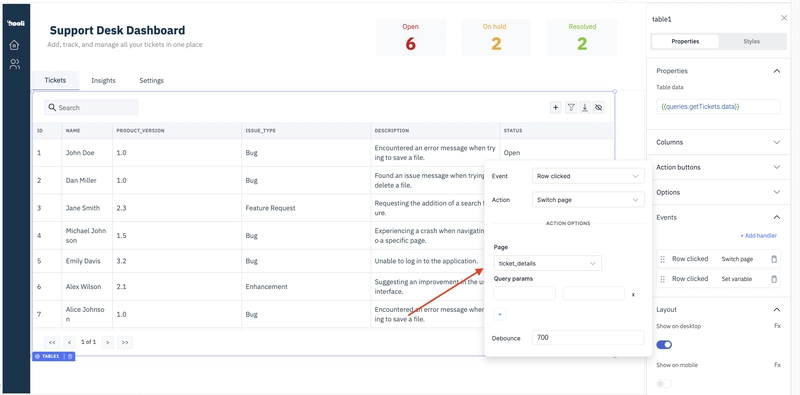
Task: Toggle the hide columns eye icon
Action: point(599,107)
